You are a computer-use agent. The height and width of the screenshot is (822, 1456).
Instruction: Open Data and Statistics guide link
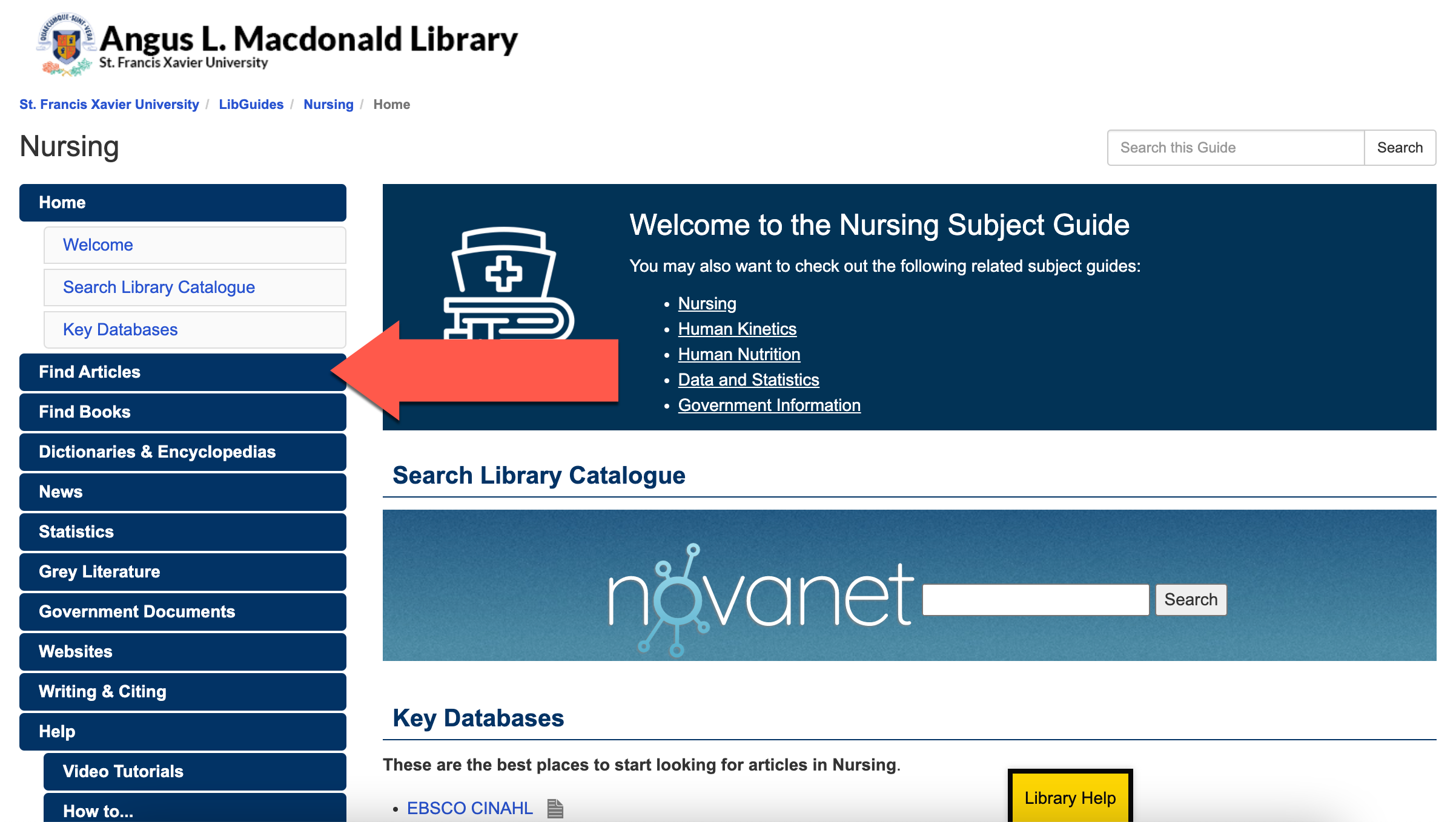point(749,380)
